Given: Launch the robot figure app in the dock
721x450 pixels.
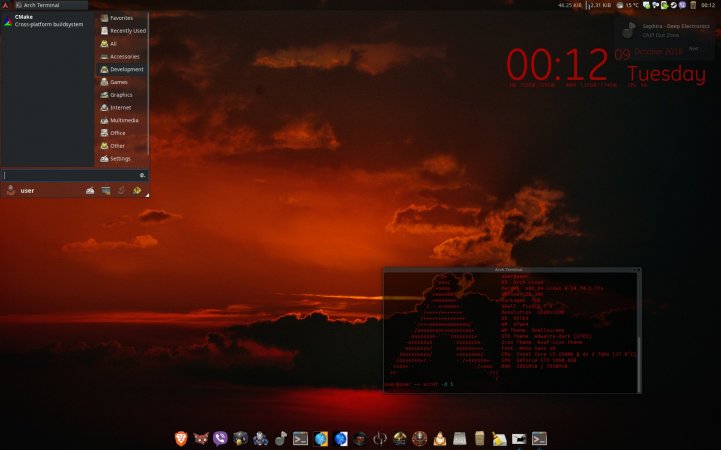Looking at the screenshot, I should point(260,439).
